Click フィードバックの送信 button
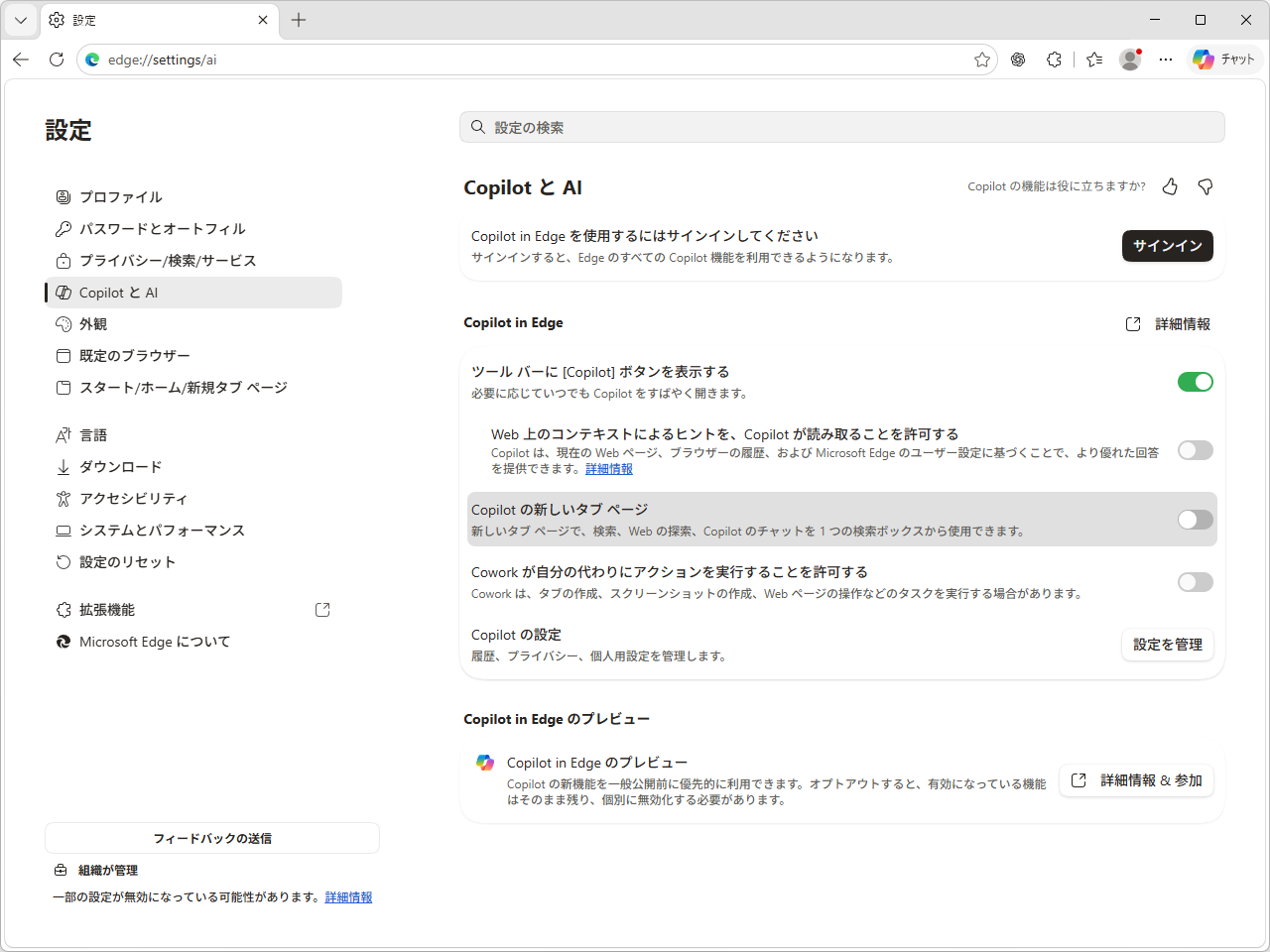 [x=212, y=838]
